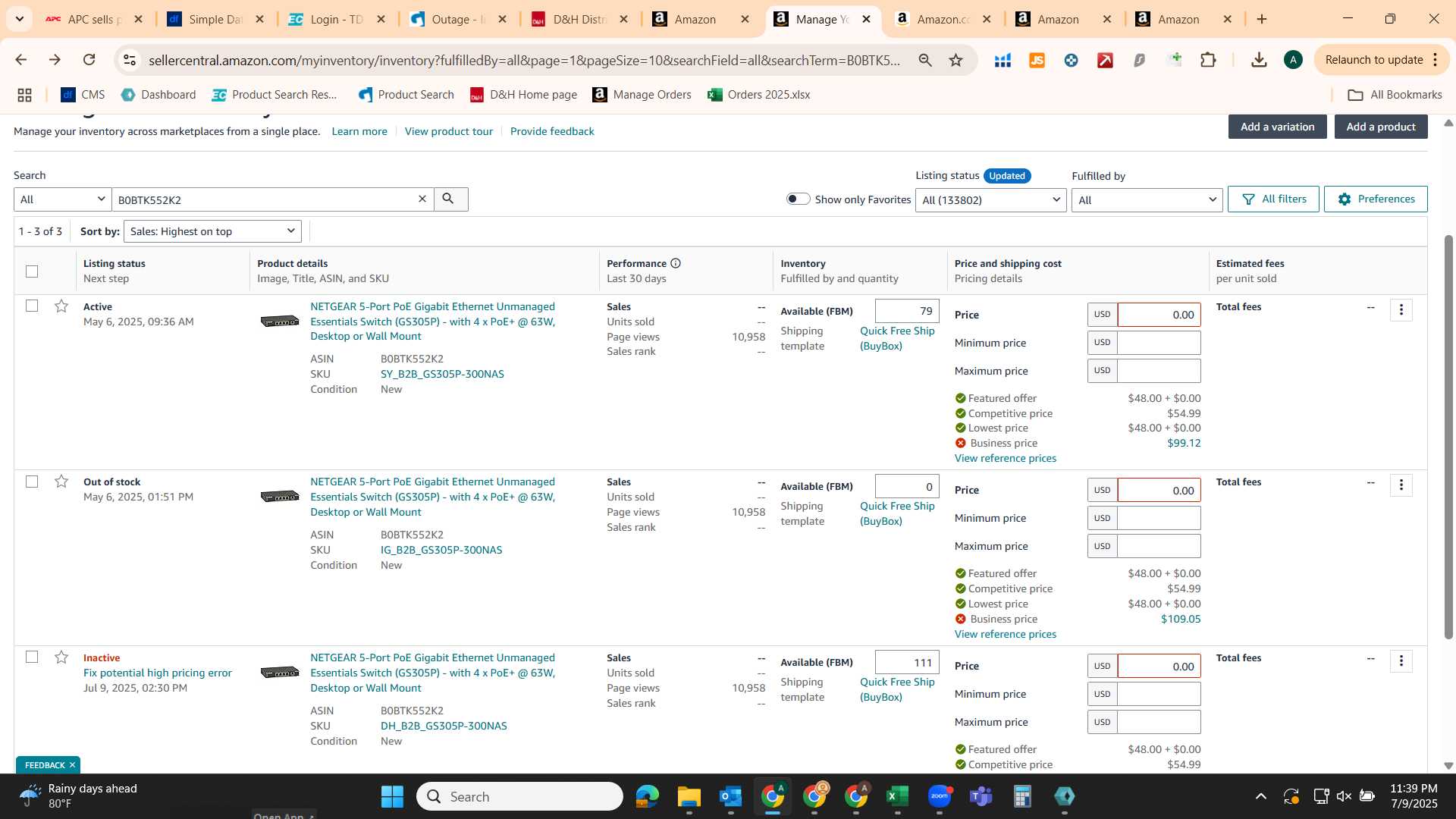Open the browser Extensions puzzle icon
This screenshot has width=1456, height=819.
coord(1209,60)
